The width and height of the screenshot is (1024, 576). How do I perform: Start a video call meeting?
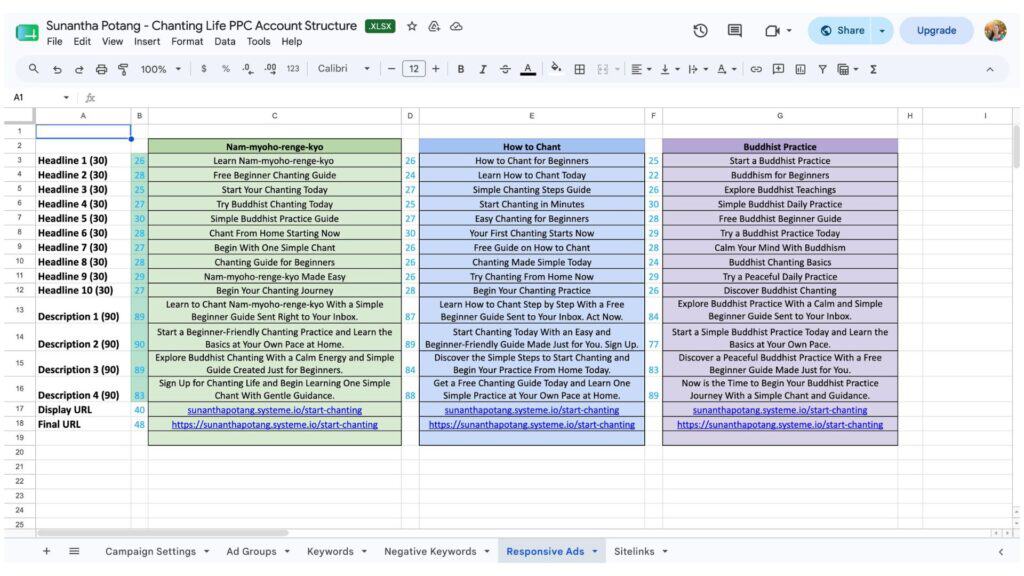773,31
